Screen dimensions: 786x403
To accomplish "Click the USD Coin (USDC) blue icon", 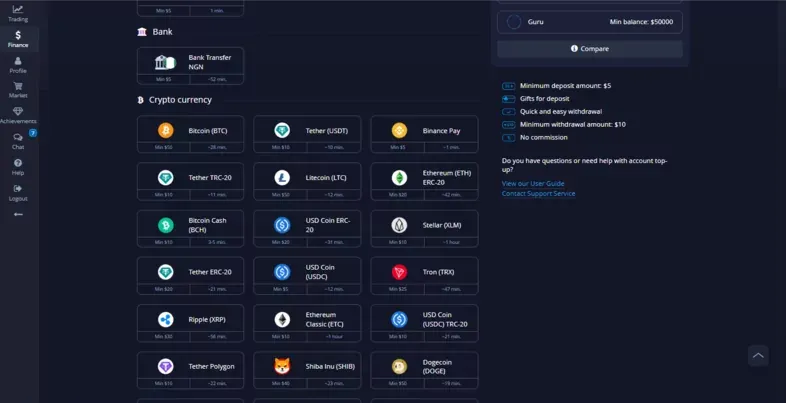I will coord(282,272).
